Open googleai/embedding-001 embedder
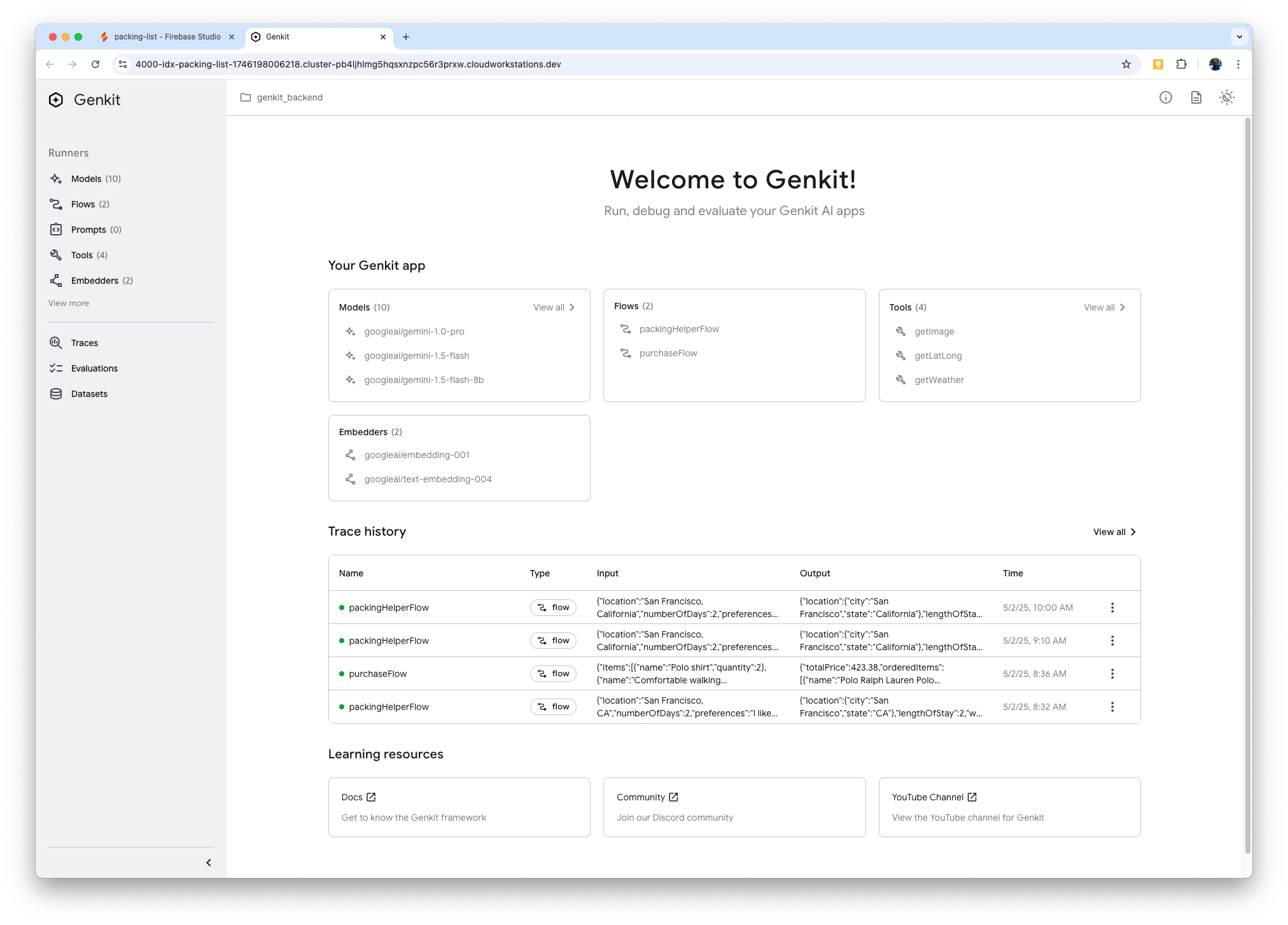Image resolution: width=1288 pixels, height=925 pixels. tap(416, 455)
